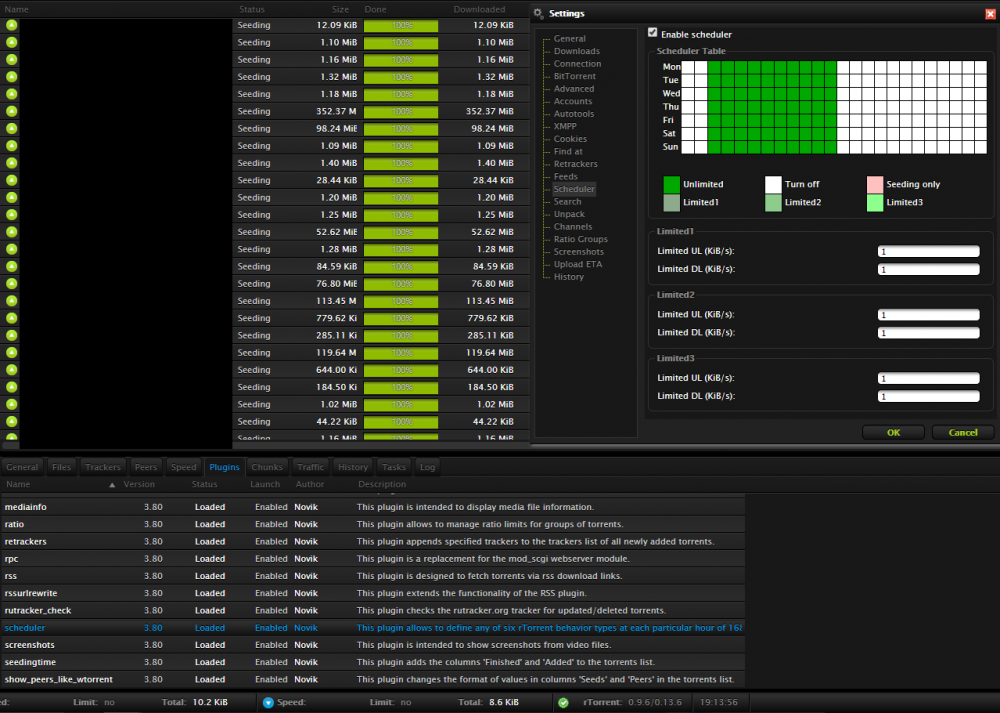Click the seeding icon of the 1.09 MiB torrent

tap(11, 145)
